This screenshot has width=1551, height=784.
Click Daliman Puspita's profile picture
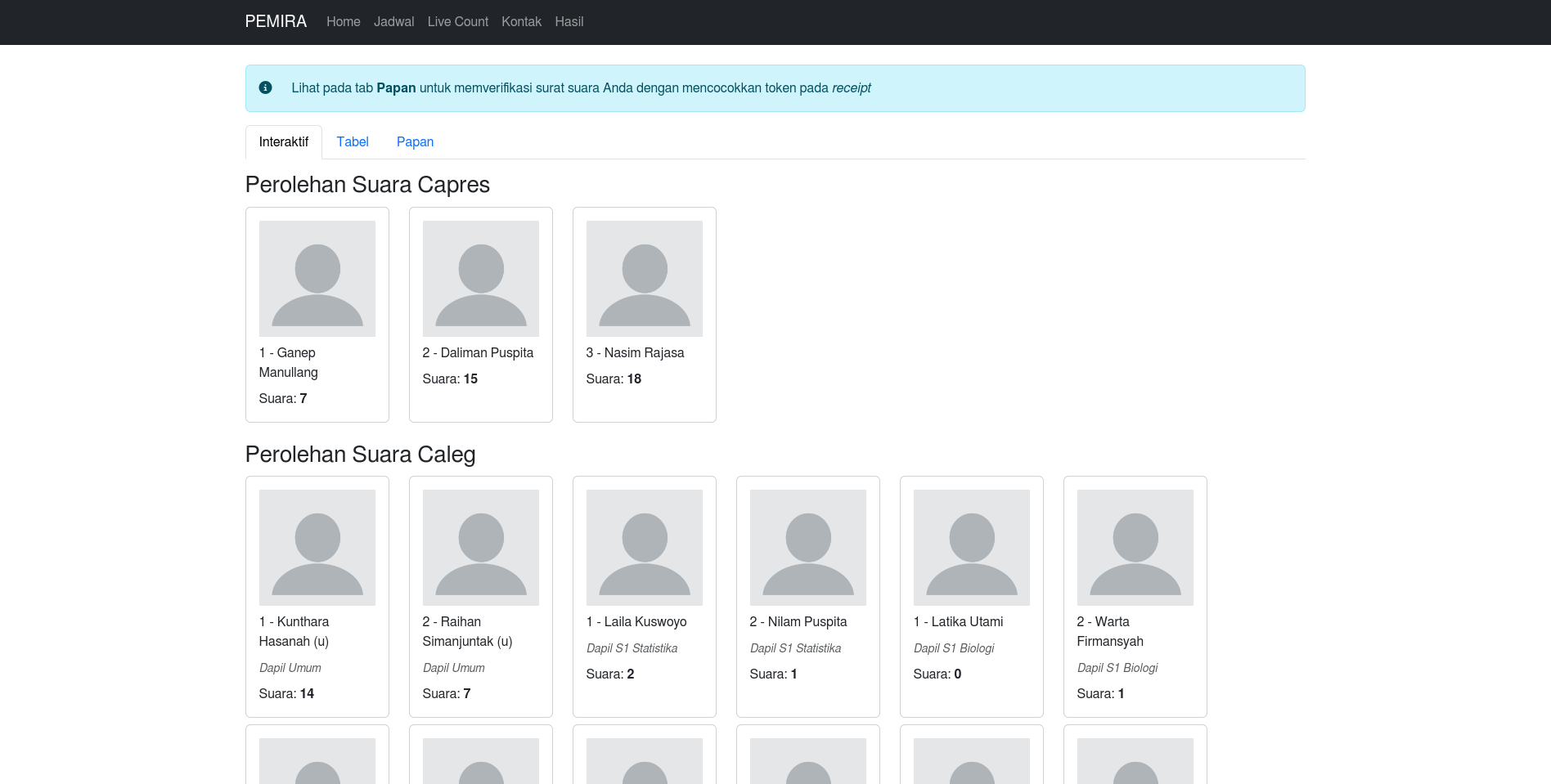pos(480,279)
